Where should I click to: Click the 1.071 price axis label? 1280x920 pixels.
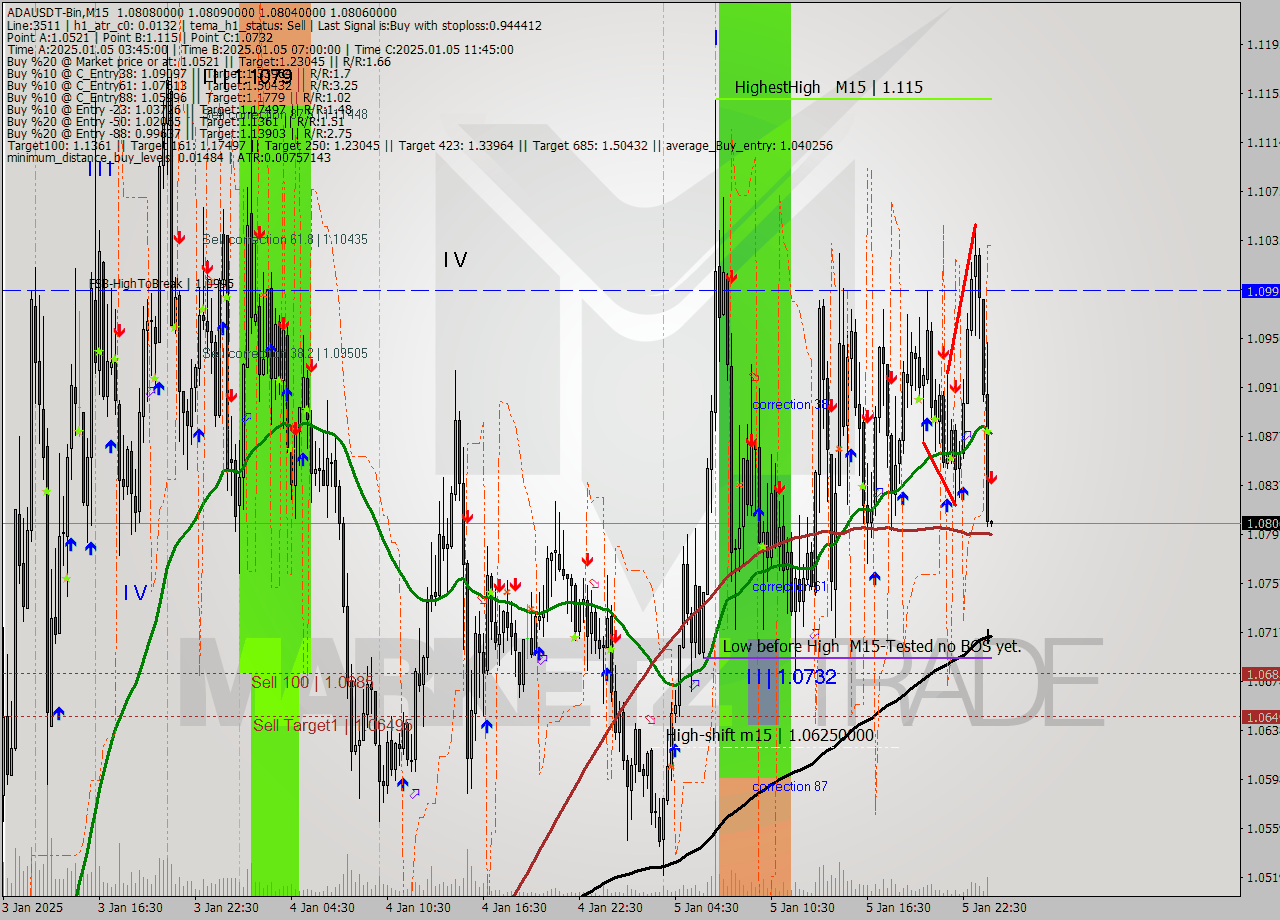(1262, 633)
